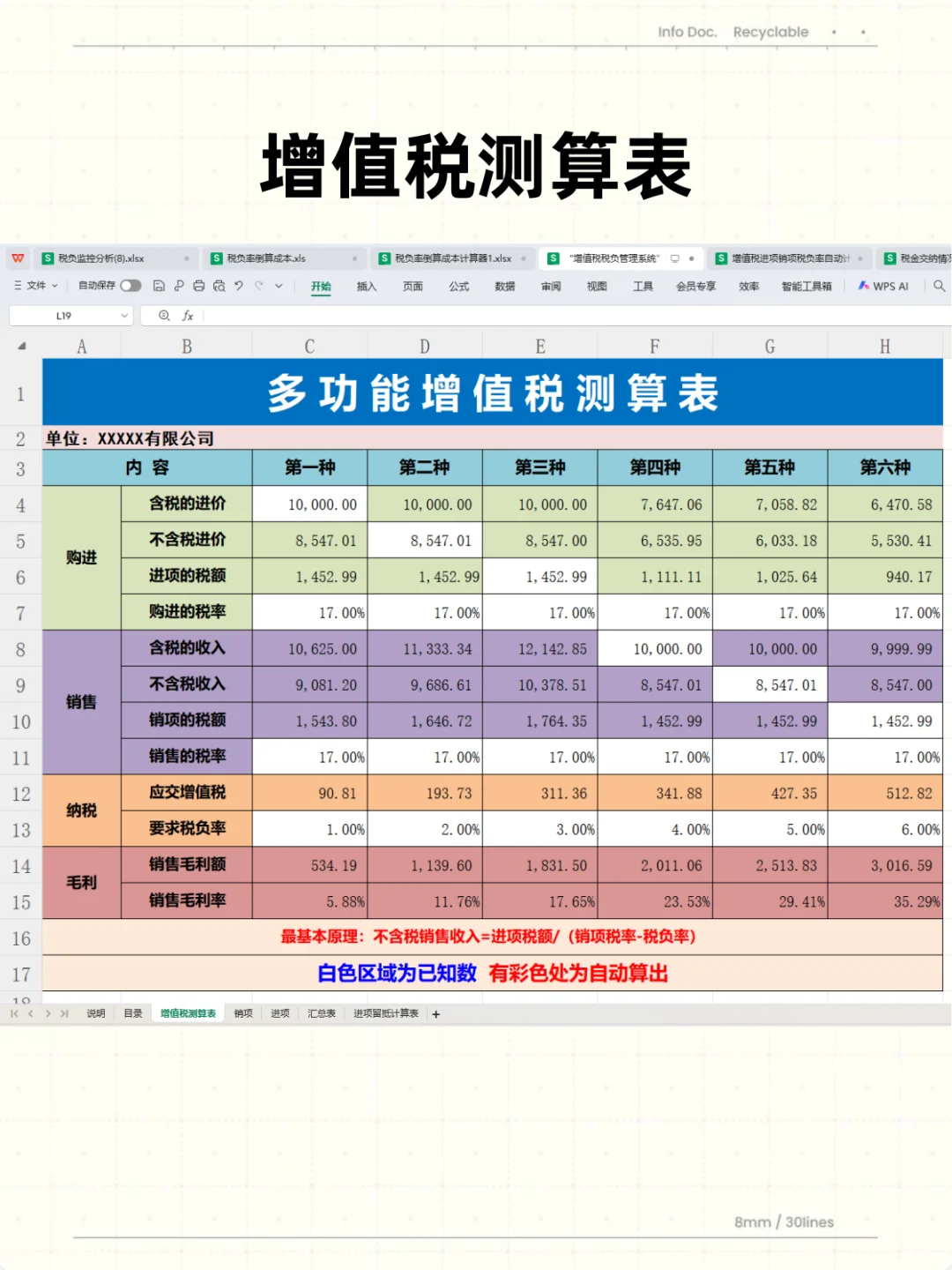The width and height of the screenshot is (952, 1270).
Task: Open the 开始 ribbon tab
Action: point(321,287)
